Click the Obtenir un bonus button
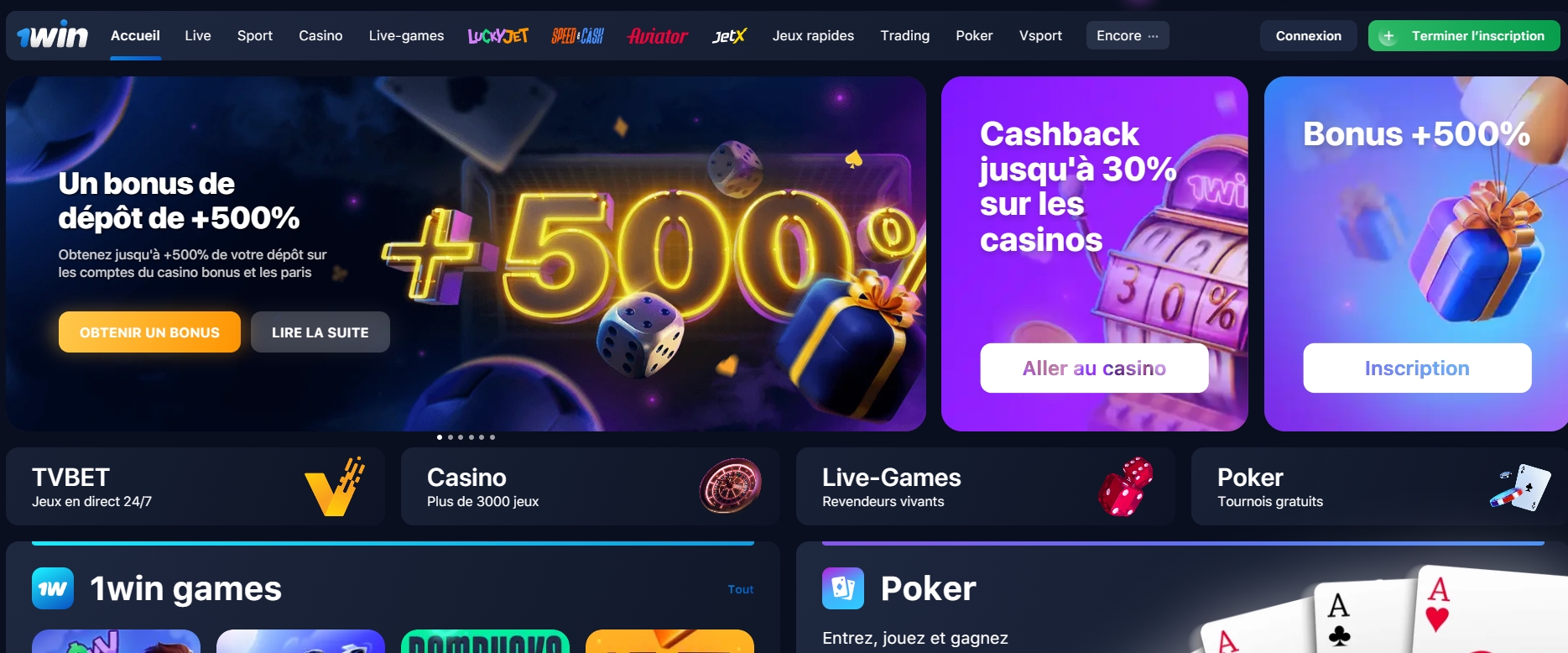The height and width of the screenshot is (653, 1568). [149, 332]
